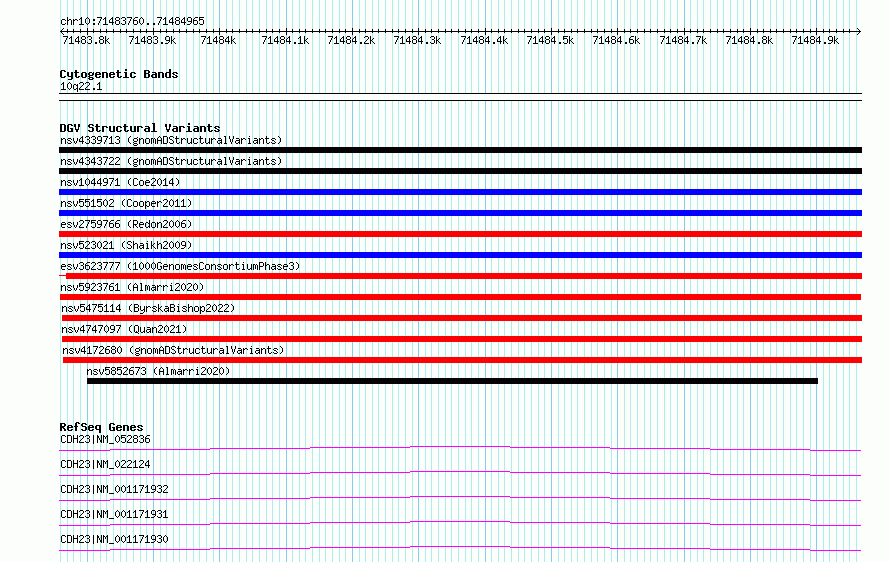Click the red bar for nsv5475114
The width and height of the screenshot is (890, 562).
(x=461, y=318)
